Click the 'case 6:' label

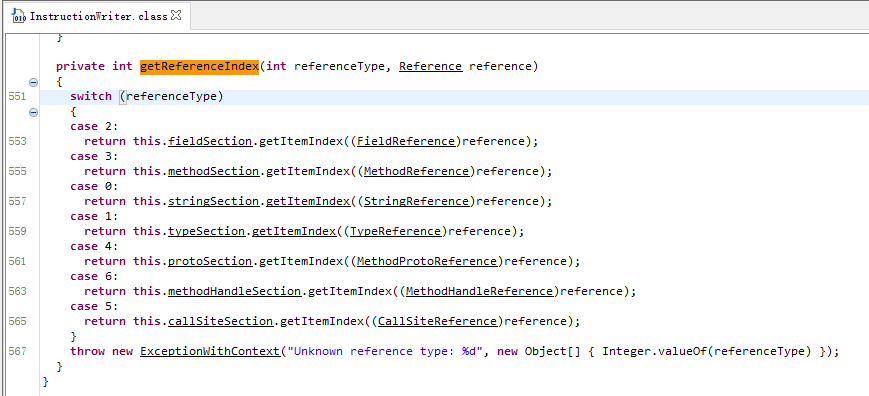click(x=94, y=276)
